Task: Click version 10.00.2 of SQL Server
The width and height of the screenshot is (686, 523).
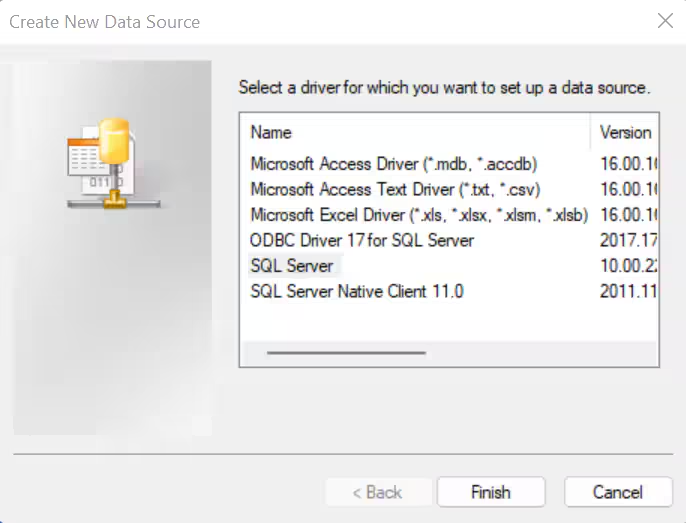Action: tap(628, 266)
